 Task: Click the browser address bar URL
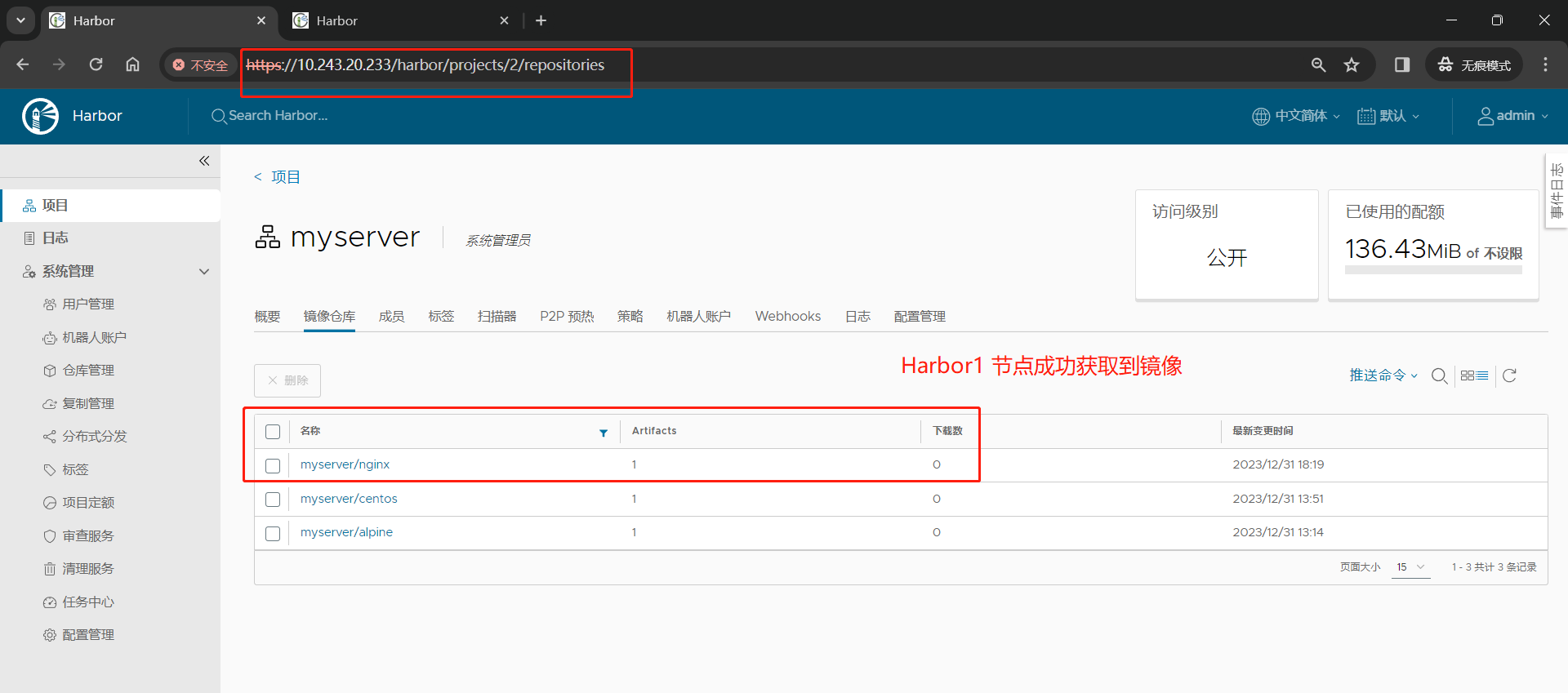click(x=425, y=65)
